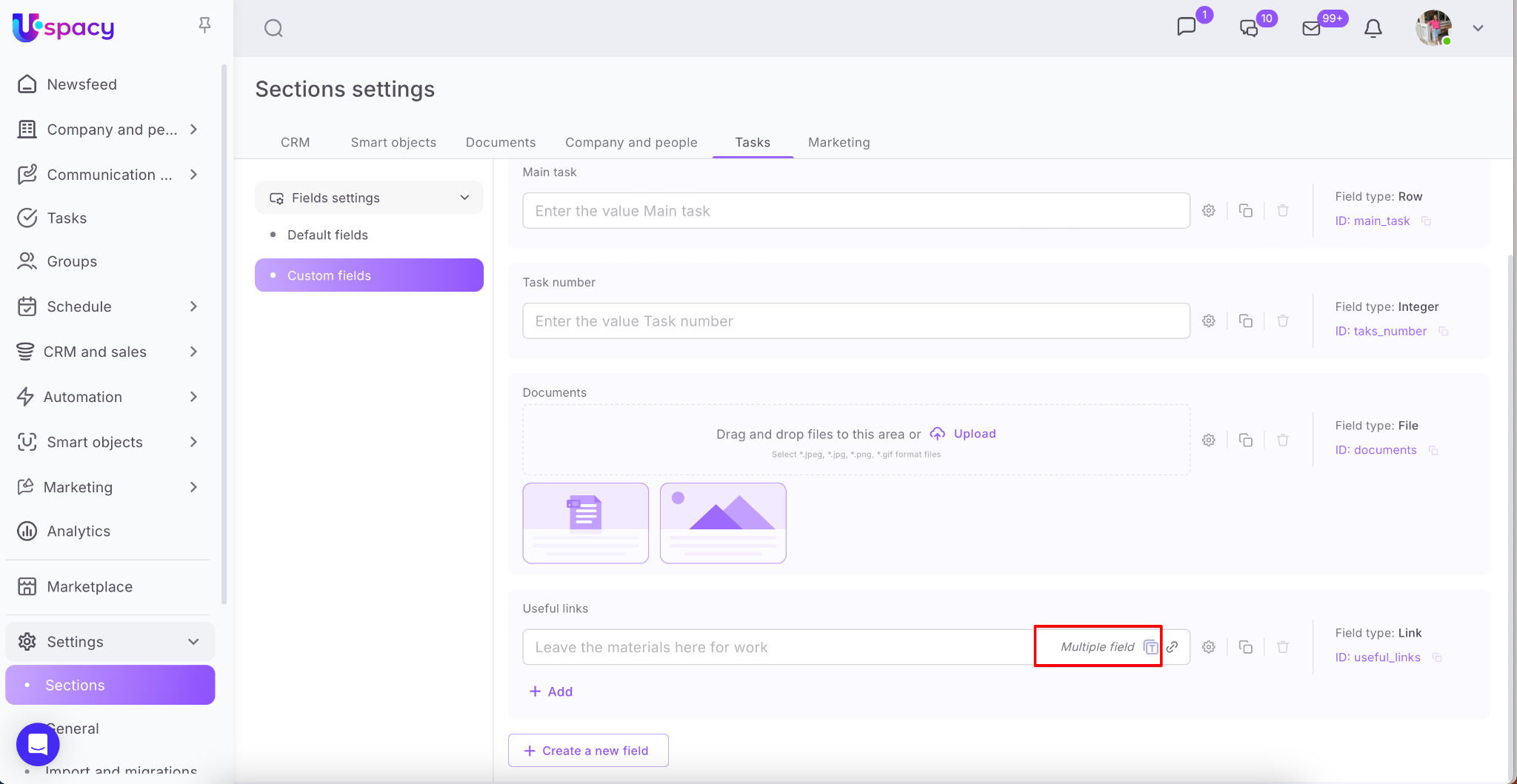
Task: Expand CRM and sales menu
Action: coord(193,352)
